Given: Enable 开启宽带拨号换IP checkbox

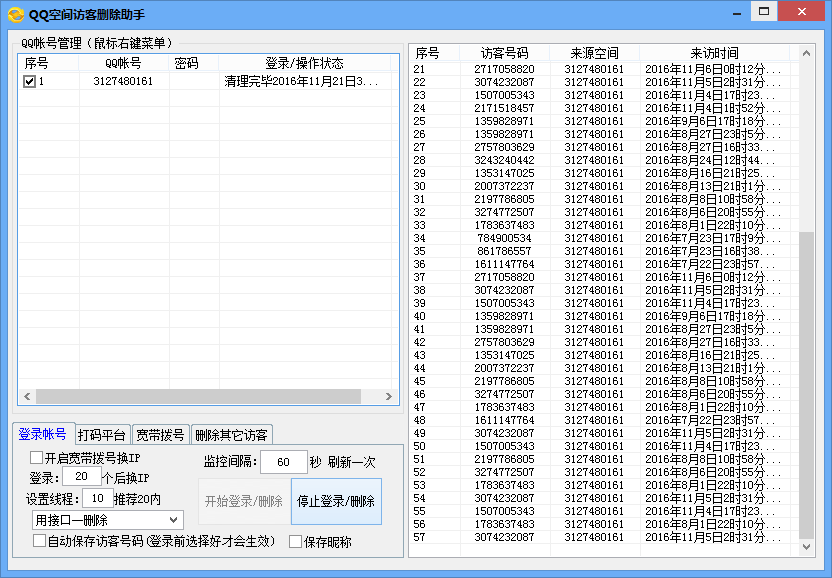Looking at the screenshot, I should (x=37, y=458).
